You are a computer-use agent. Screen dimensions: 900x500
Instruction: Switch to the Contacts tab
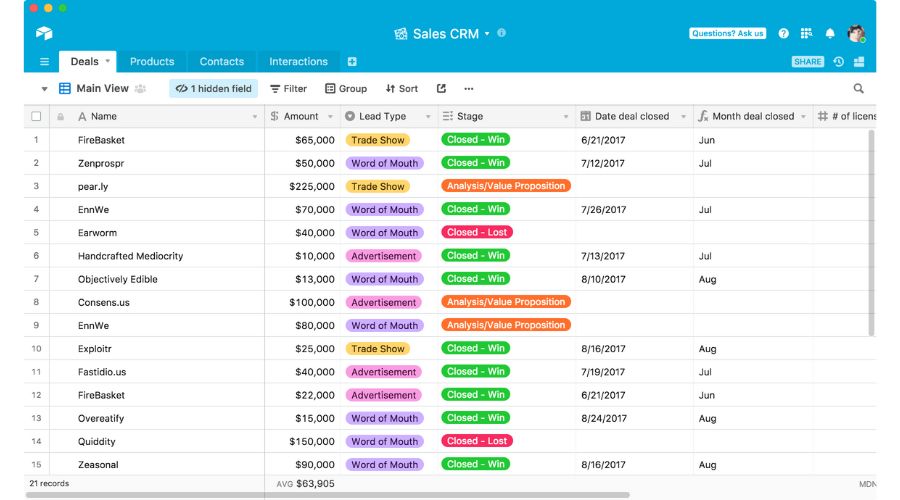(x=222, y=61)
